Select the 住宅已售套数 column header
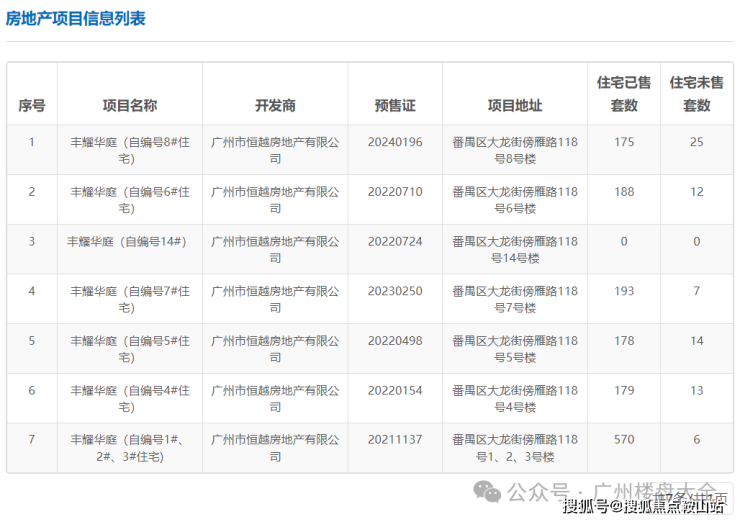 coord(623,94)
